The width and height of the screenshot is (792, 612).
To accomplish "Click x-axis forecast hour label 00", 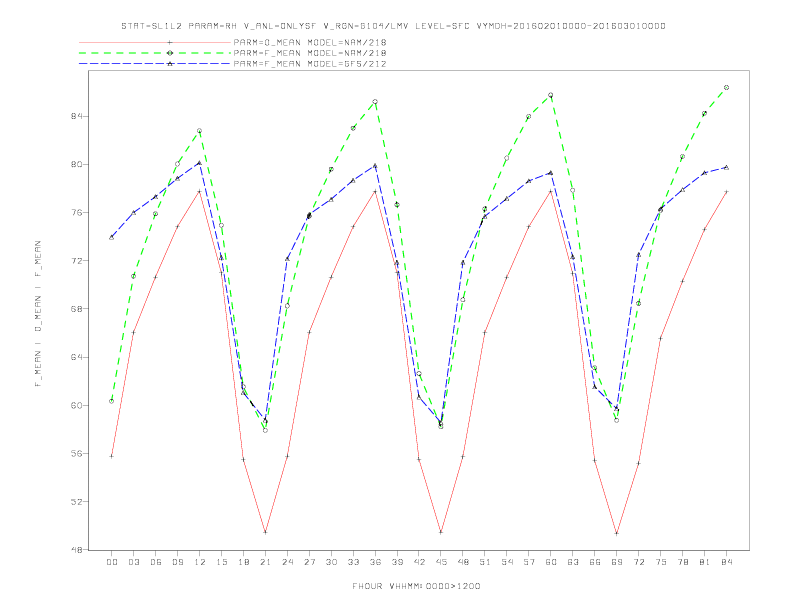I will [x=112, y=562].
